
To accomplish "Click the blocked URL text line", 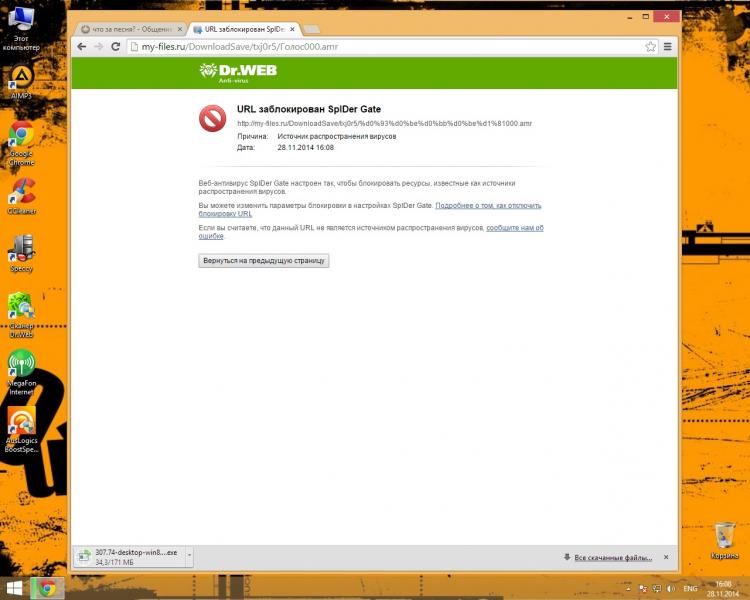I will (384, 123).
